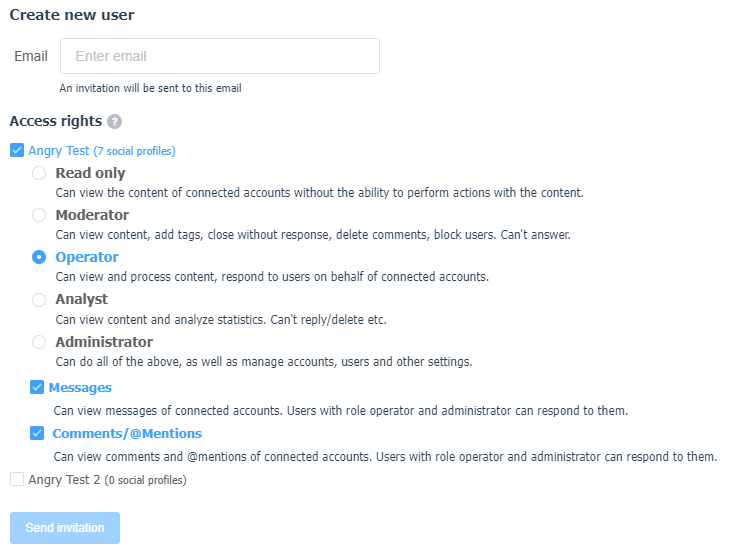This screenshot has width=730, height=550.
Task: Click the Send invitation button
Action: coord(65,528)
